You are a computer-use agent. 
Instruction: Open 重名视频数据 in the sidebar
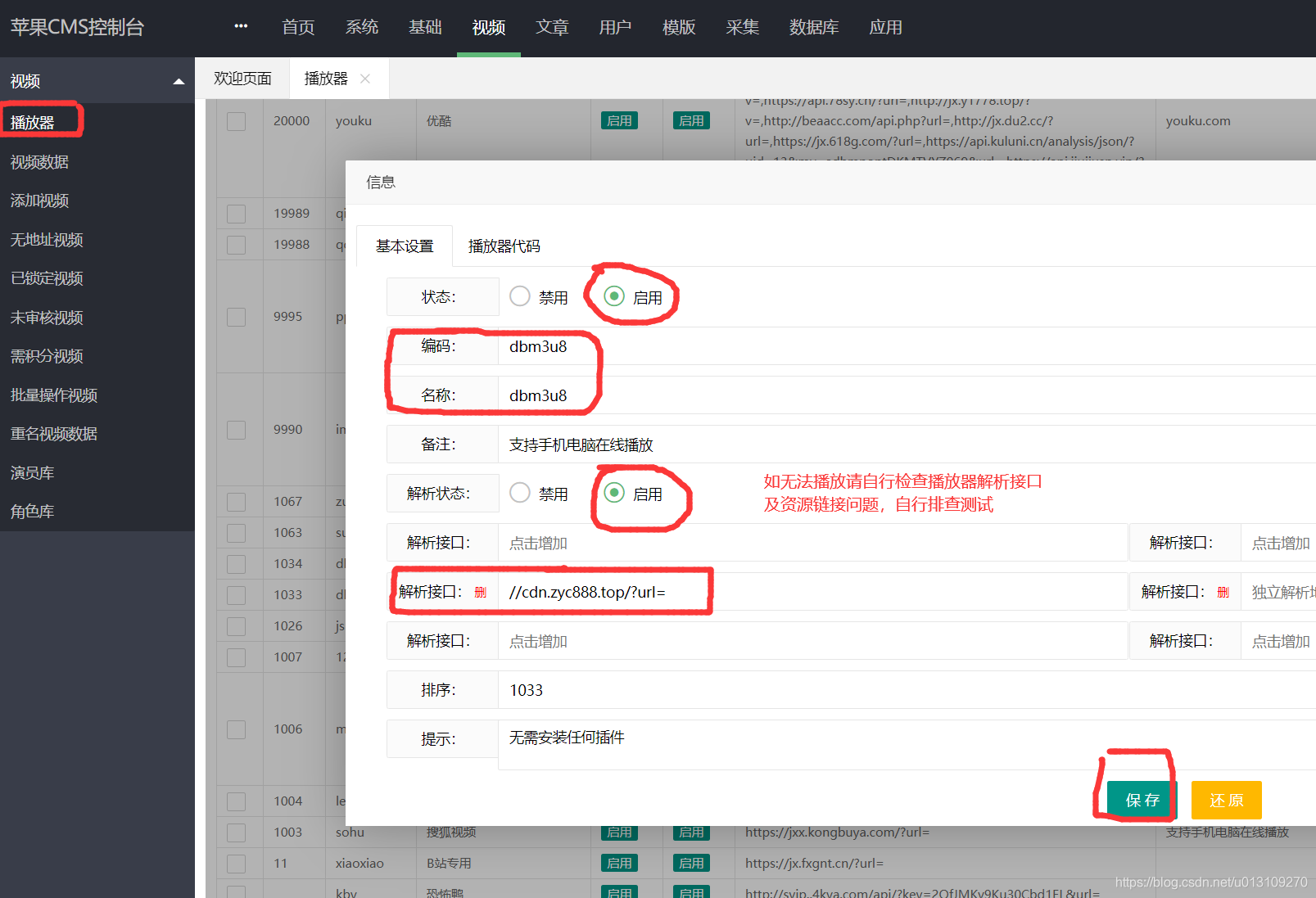point(54,434)
